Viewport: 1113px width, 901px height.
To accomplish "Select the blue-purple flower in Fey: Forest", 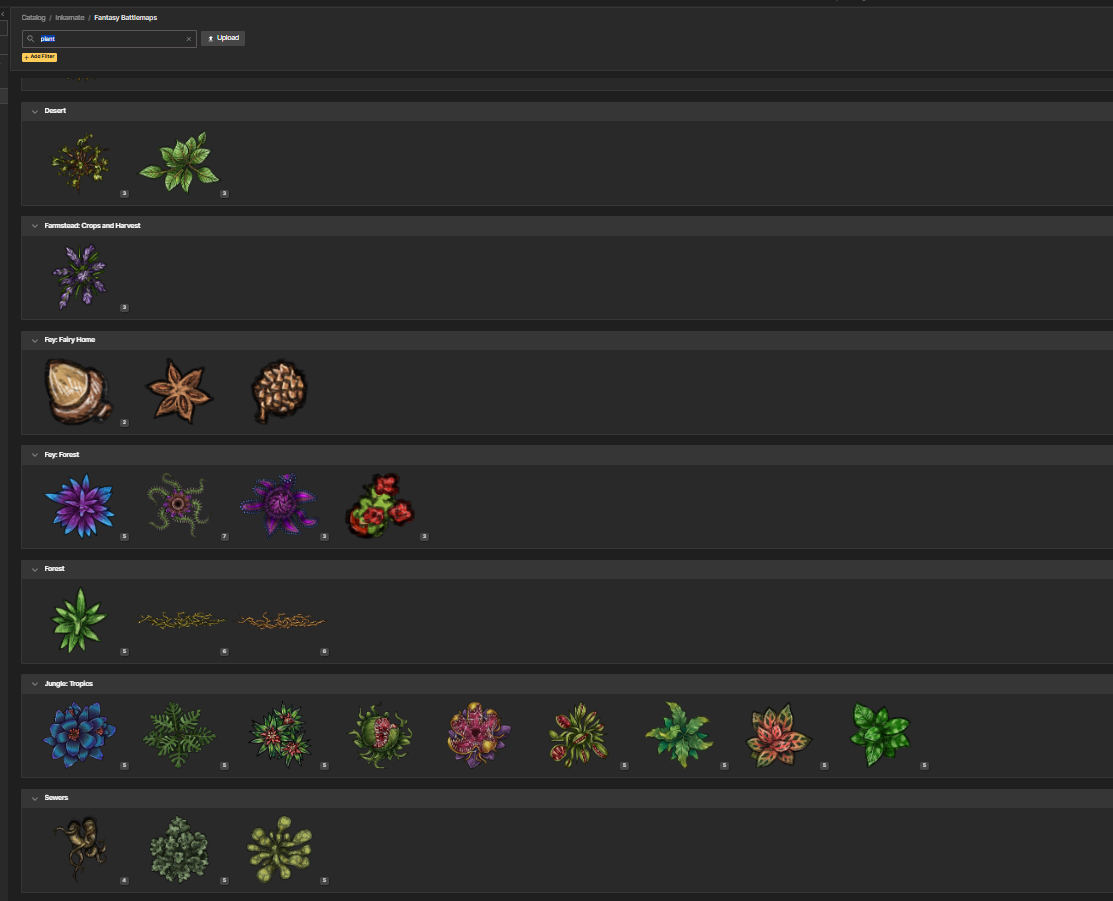I will pyautogui.click(x=80, y=506).
